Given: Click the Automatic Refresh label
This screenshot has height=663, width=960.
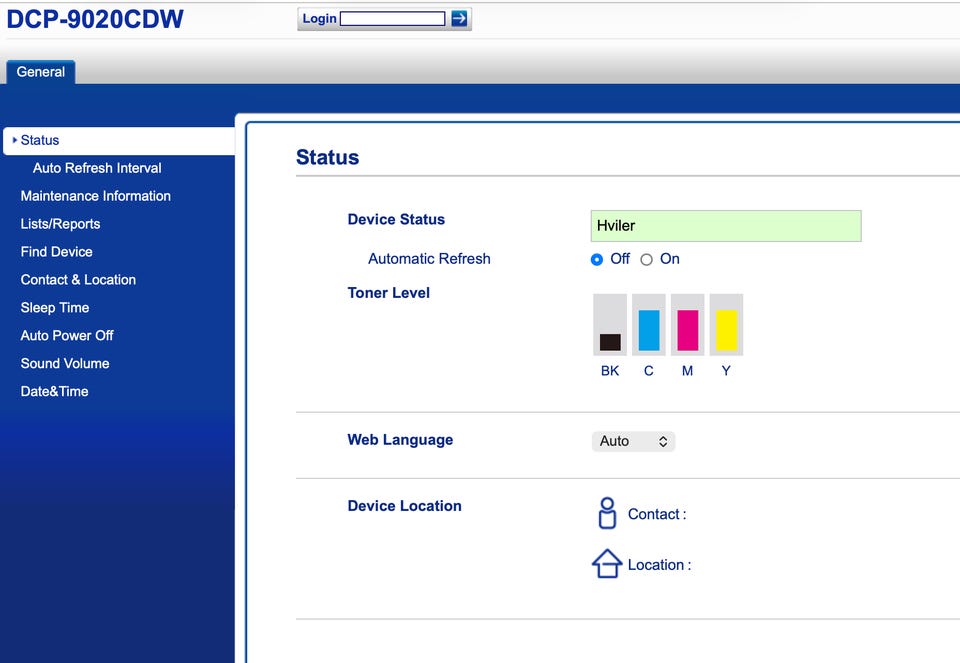Looking at the screenshot, I should [429, 259].
